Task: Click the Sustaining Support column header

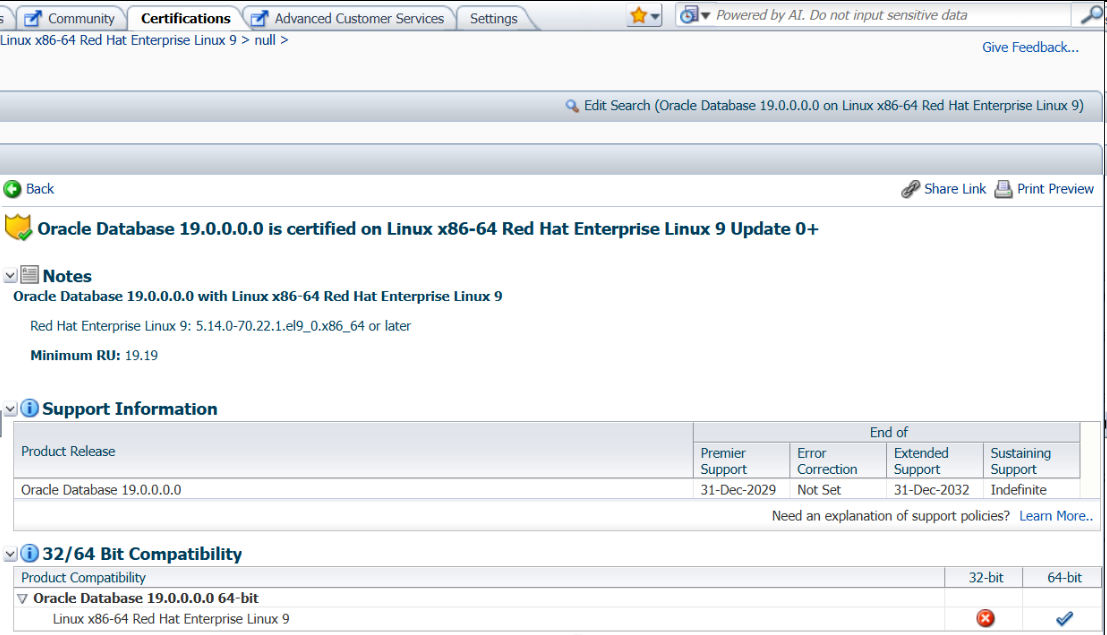Action: (1031, 461)
